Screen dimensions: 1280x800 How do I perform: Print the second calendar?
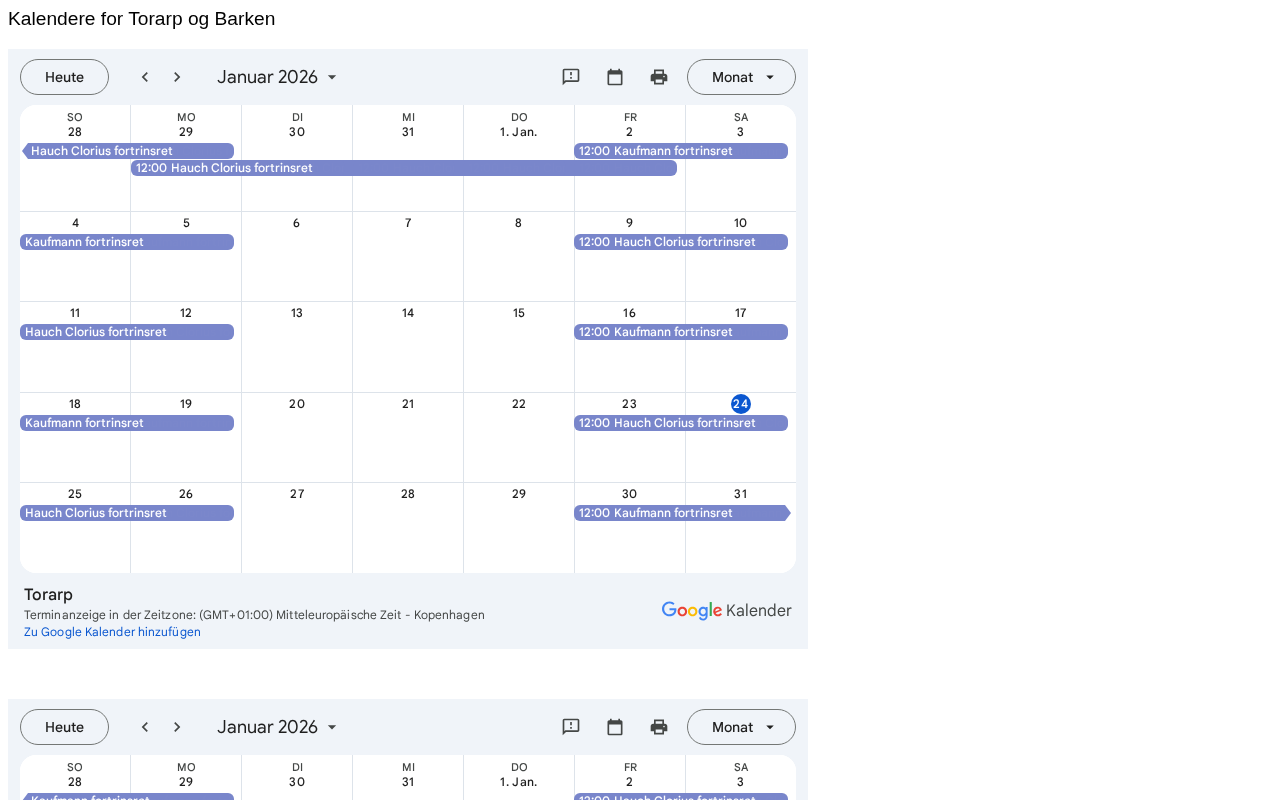(x=659, y=727)
